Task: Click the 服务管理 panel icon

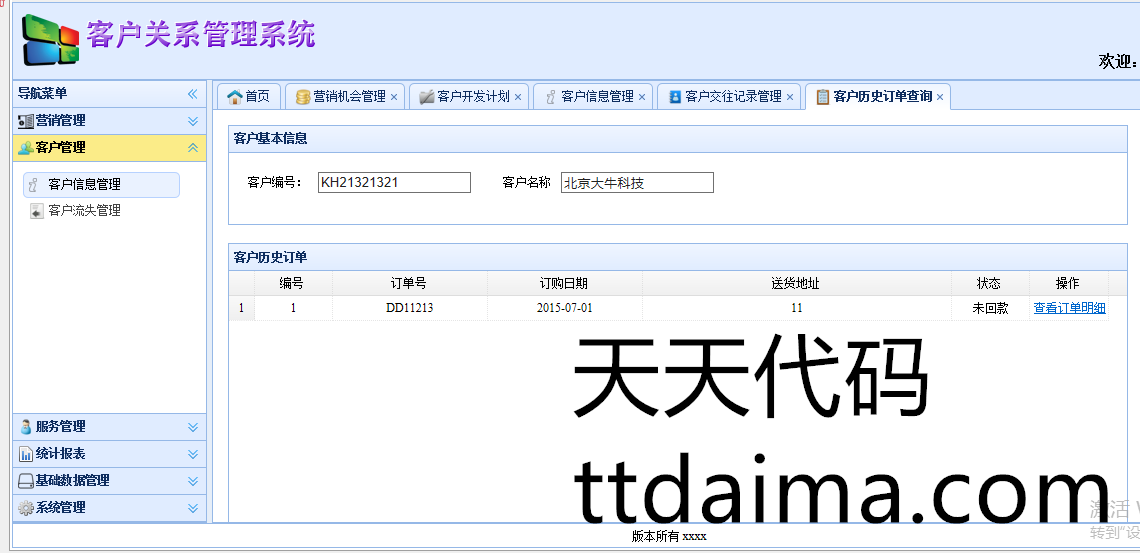Action: point(26,427)
